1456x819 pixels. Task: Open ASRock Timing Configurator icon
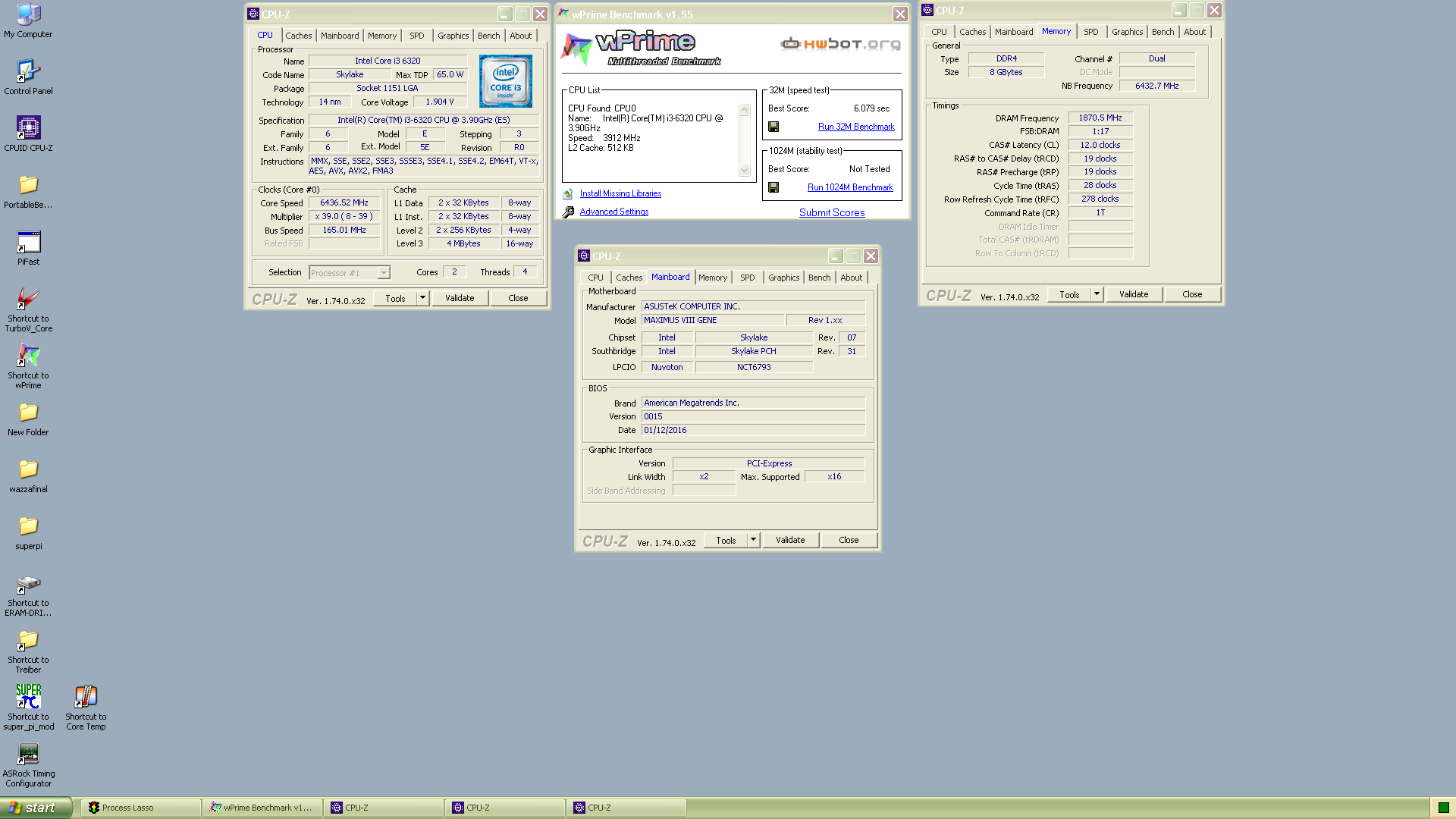click(28, 764)
